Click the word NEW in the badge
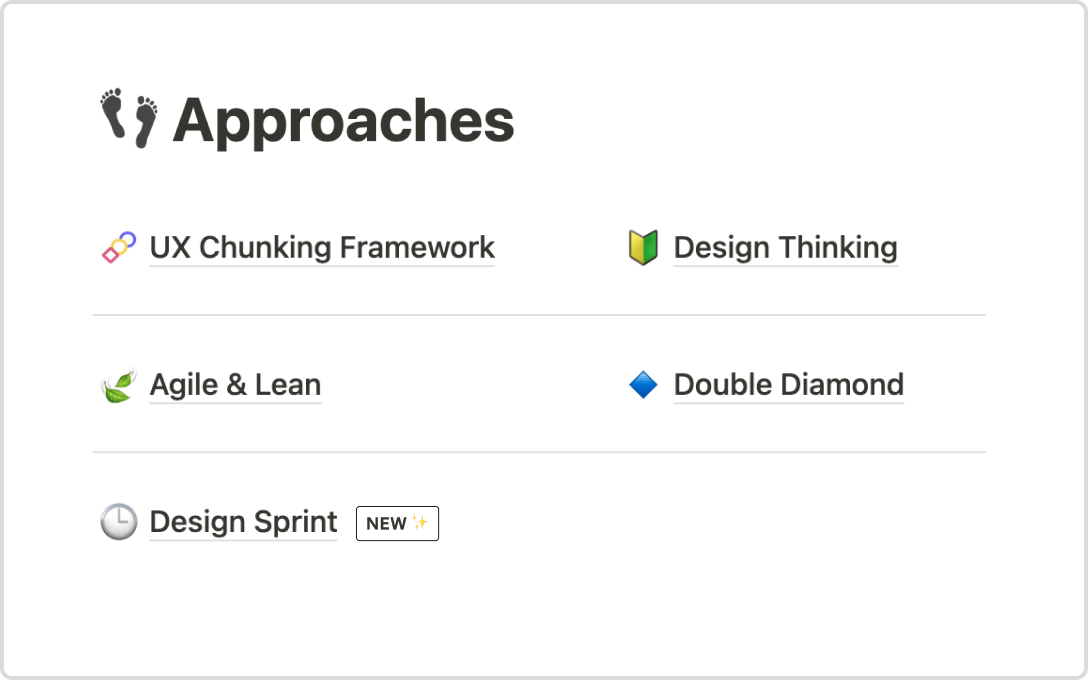 [386, 523]
